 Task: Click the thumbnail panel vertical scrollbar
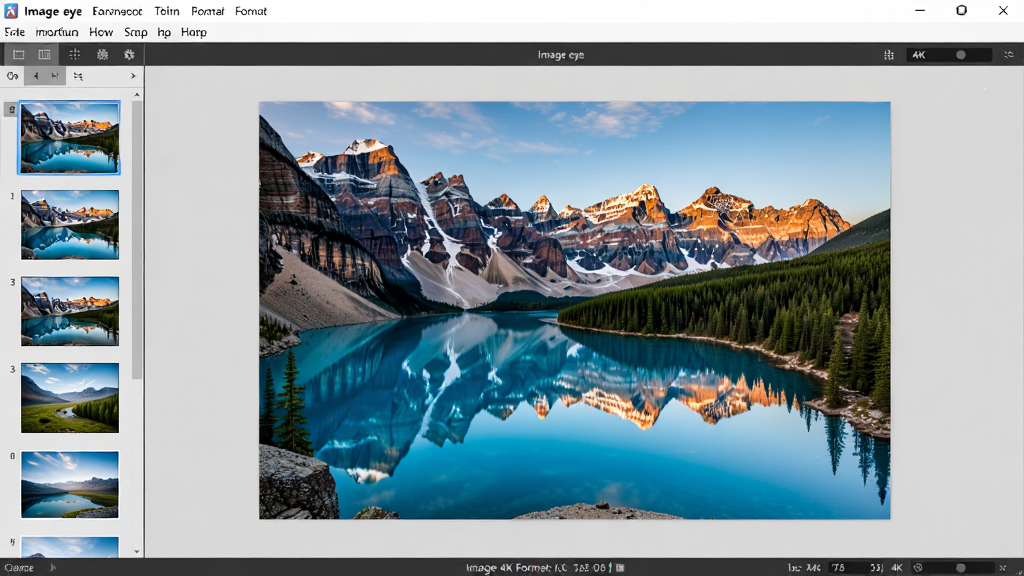(x=136, y=240)
